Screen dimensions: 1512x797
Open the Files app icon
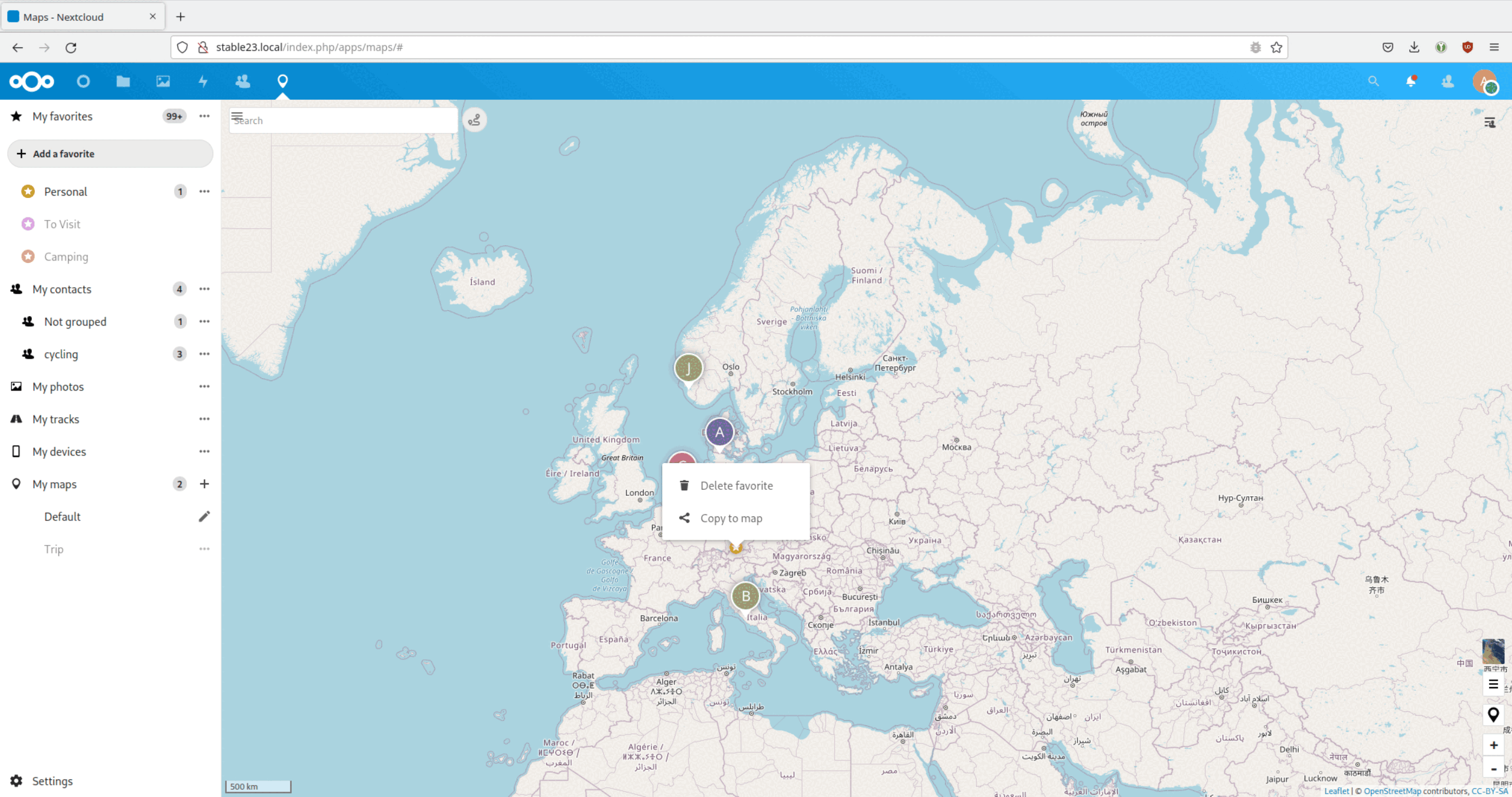click(x=123, y=81)
